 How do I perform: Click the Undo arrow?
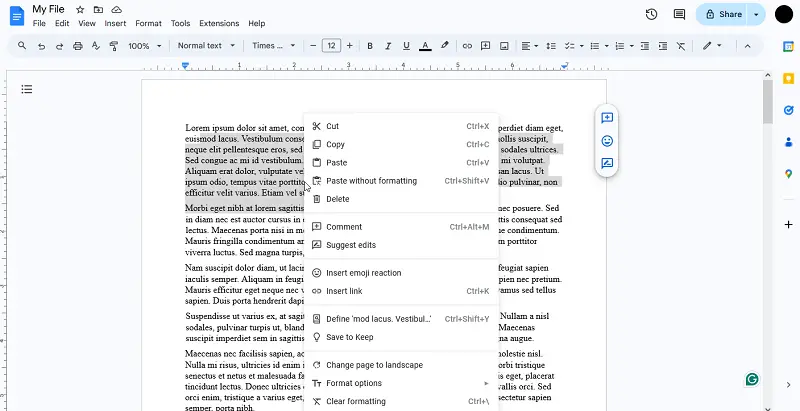[41, 46]
